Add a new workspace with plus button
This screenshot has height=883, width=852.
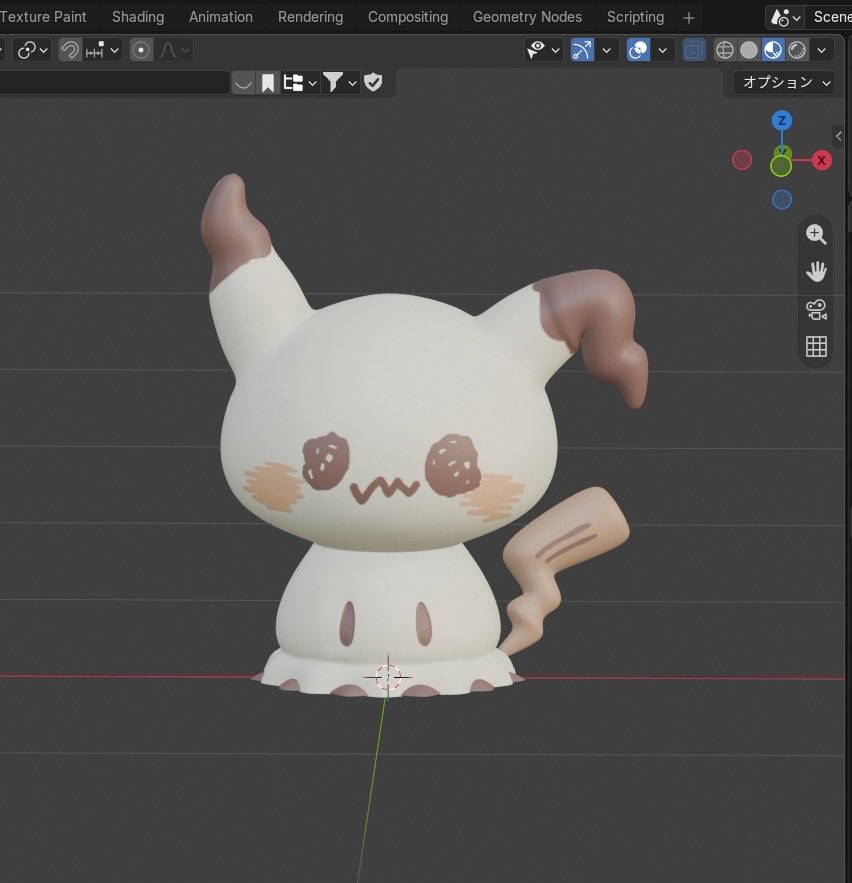[688, 18]
